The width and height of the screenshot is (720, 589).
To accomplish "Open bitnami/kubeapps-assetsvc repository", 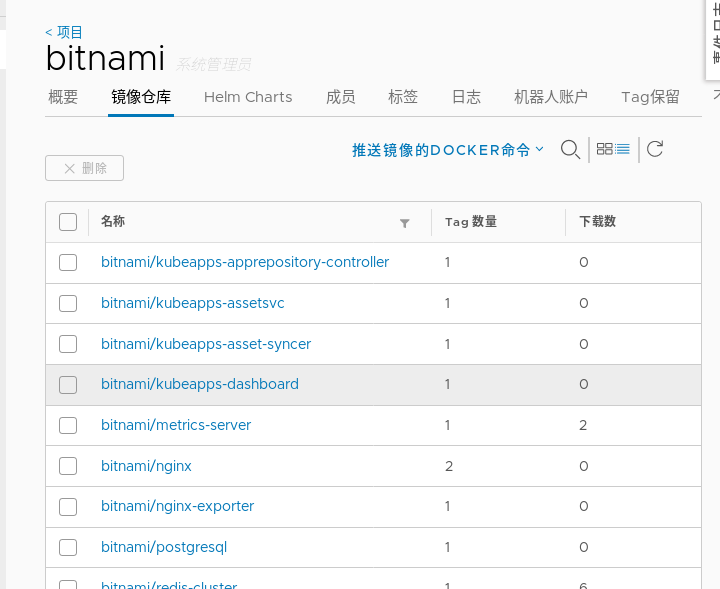I will [x=192, y=303].
